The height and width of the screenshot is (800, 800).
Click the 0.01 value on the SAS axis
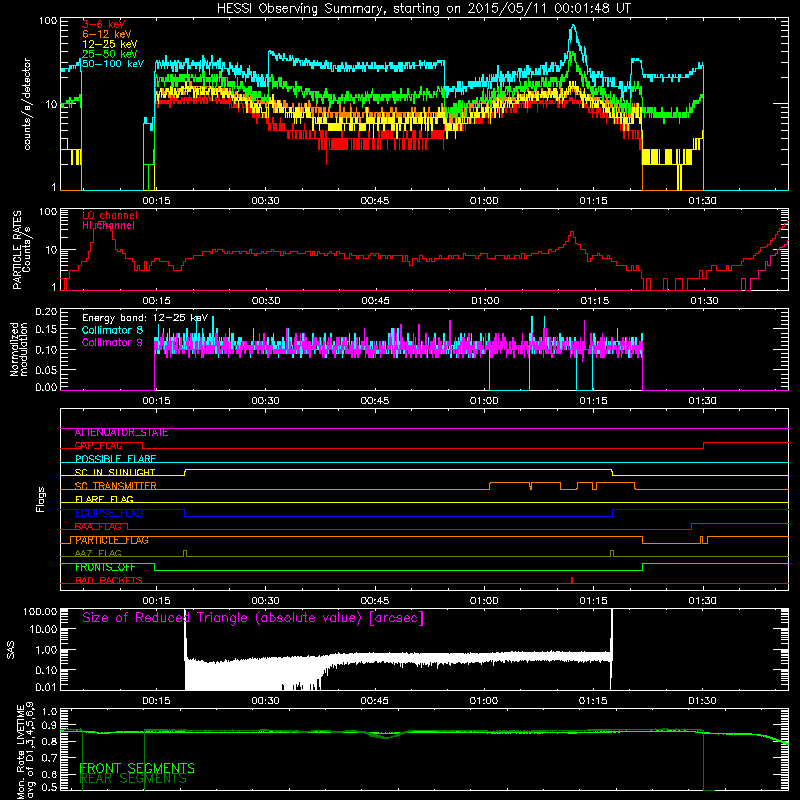pos(46,687)
